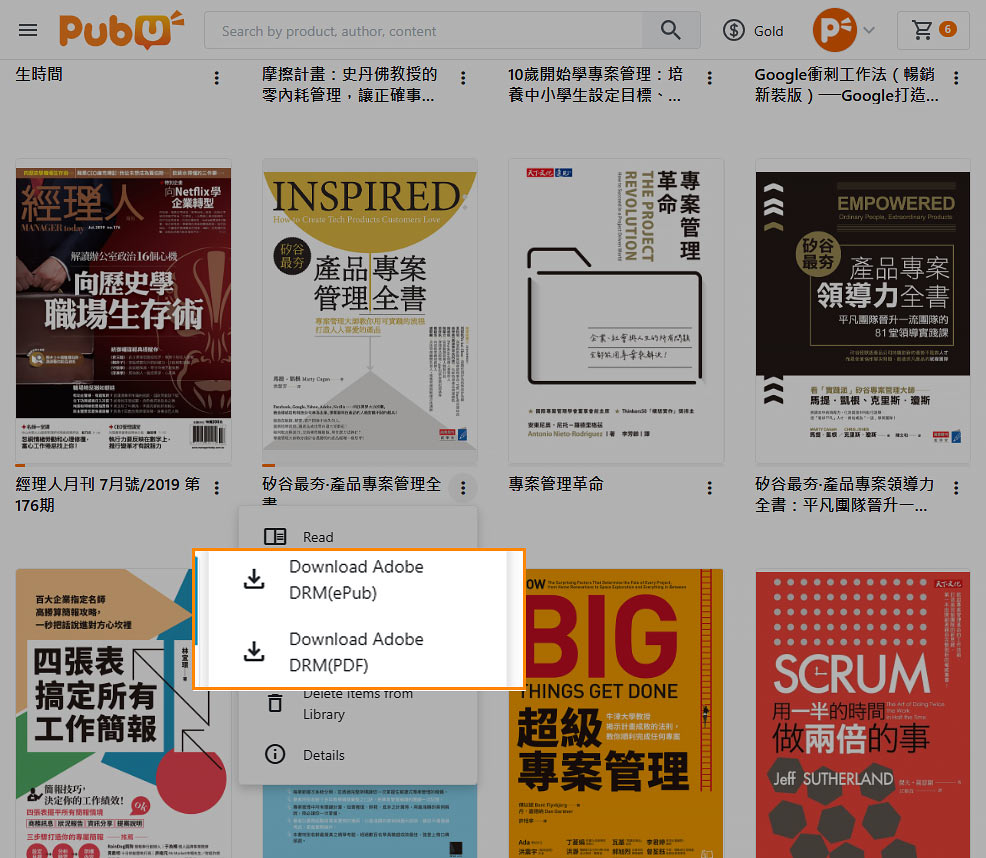Click the search magnifier icon
The width and height of the screenshot is (986, 858).
(670, 30)
